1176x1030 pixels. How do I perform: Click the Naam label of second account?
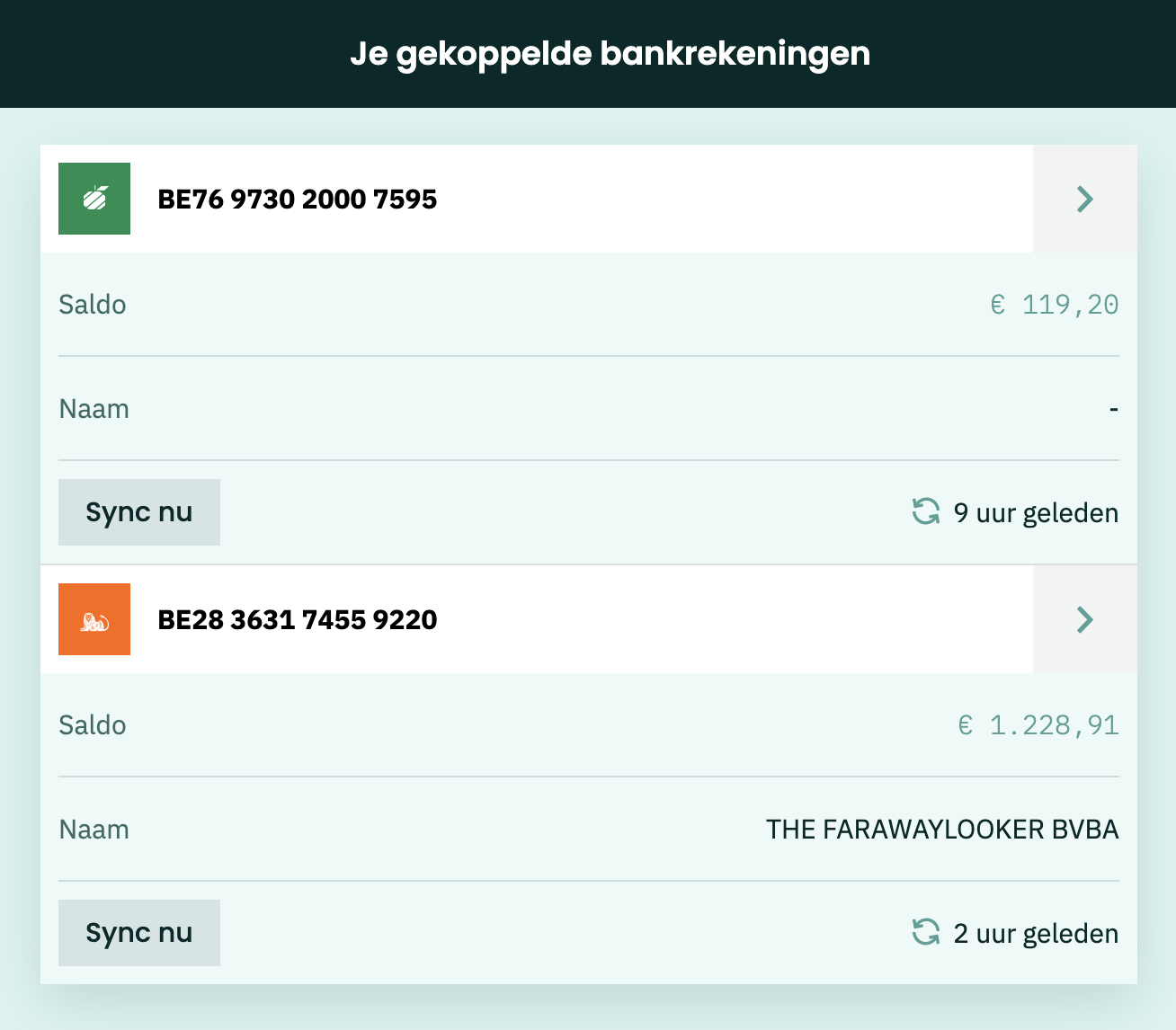click(94, 829)
